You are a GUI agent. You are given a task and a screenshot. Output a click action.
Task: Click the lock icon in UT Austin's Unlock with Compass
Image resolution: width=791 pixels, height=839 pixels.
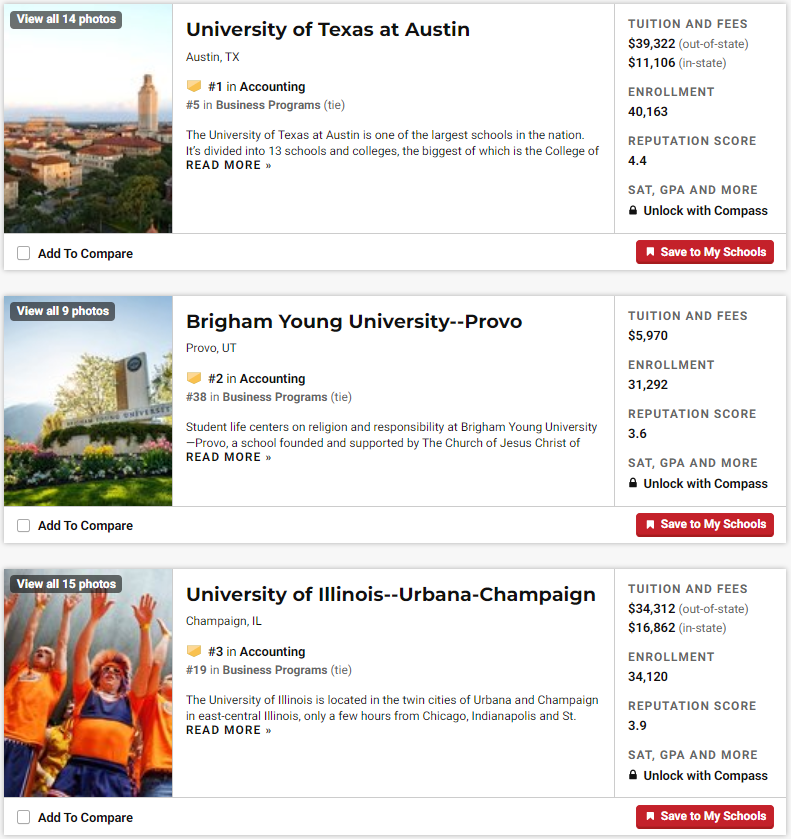tap(633, 210)
